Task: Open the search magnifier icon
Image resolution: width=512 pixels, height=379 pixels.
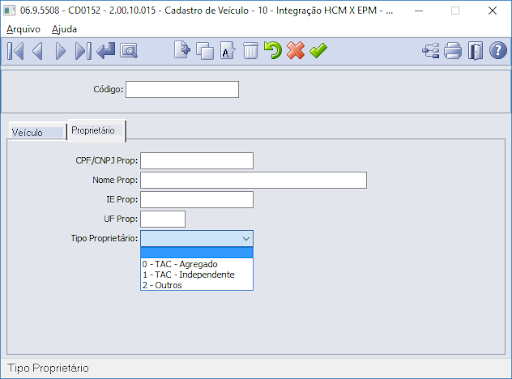Action: click(x=129, y=51)
